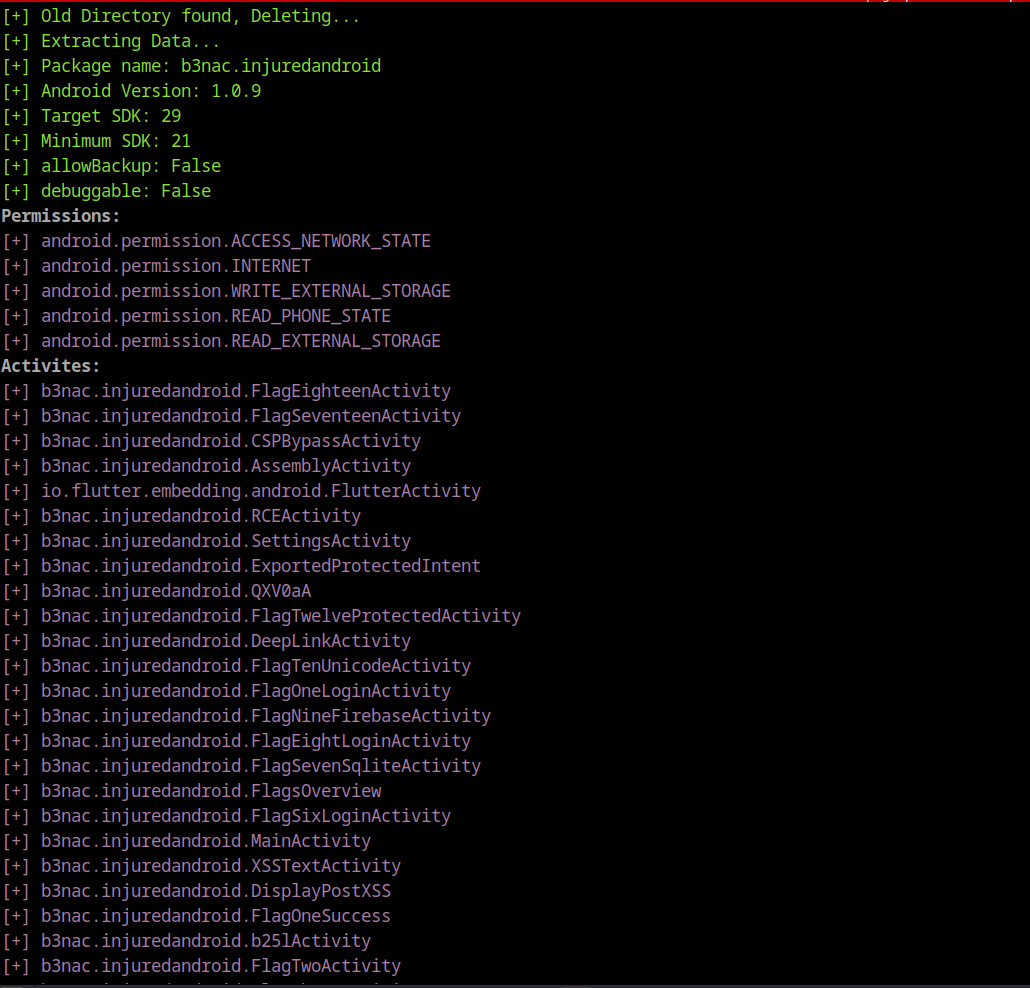This screenshot has width=1030, height=988.
Task: Click the CSPBypassActivity entry
Action: [x=212, y=441]
